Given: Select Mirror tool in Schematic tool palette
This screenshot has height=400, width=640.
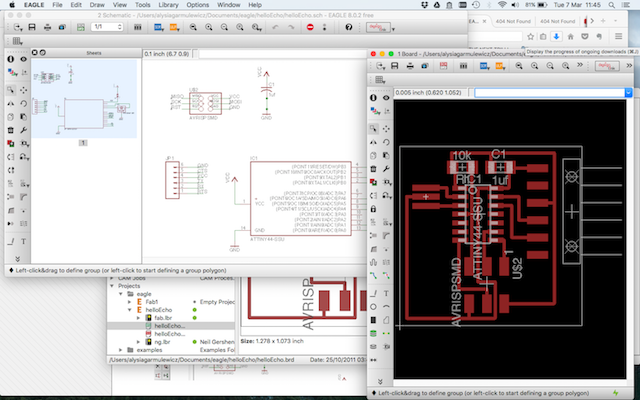Looking at the screenshot, I should coord(11,104).
